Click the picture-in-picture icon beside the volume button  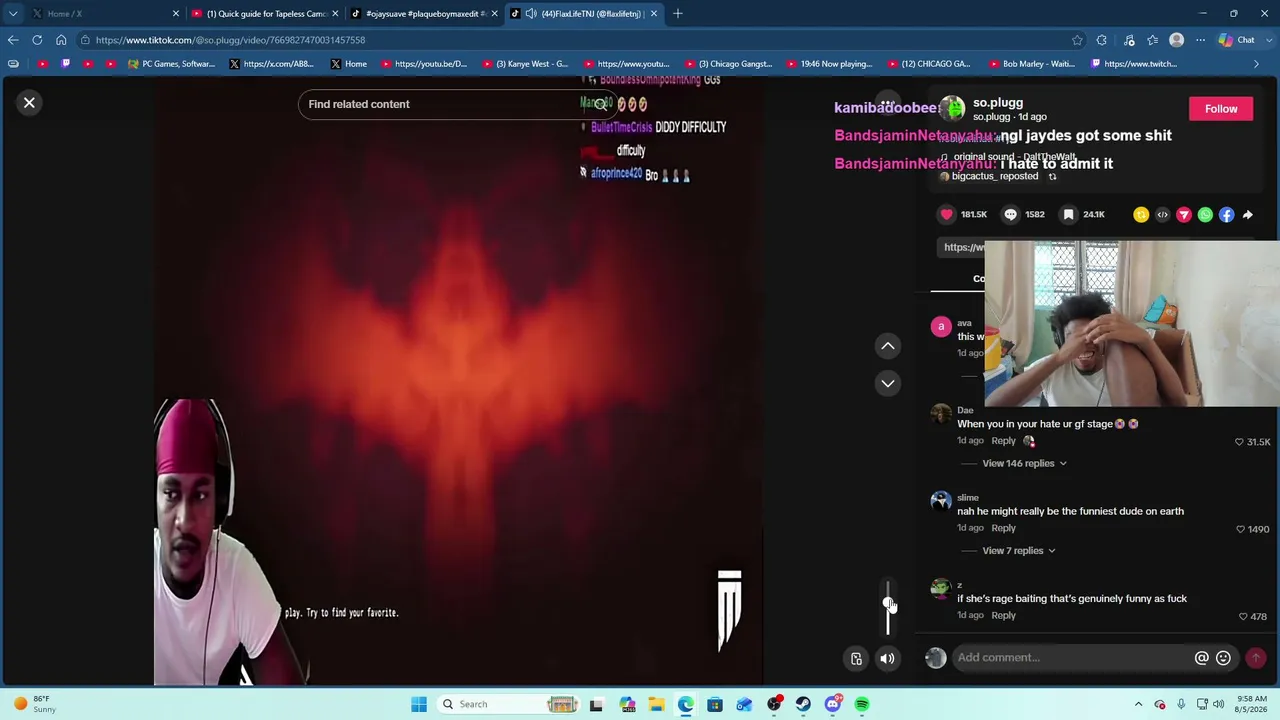[x=856, y=658]
